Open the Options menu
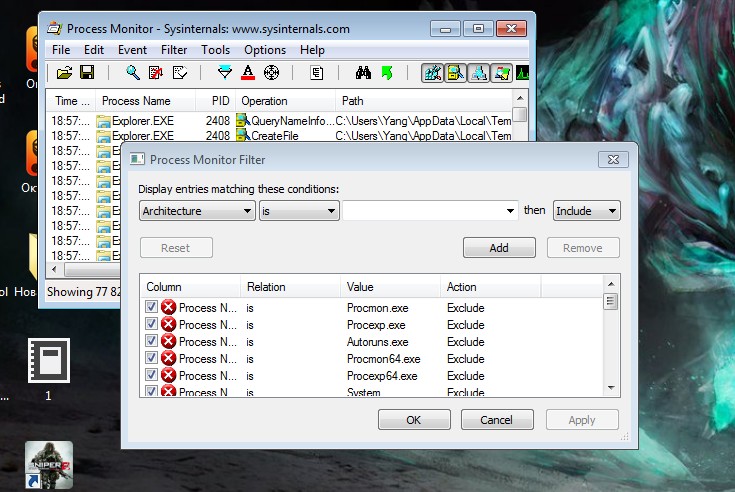735x492 pixels. (265, 50)
